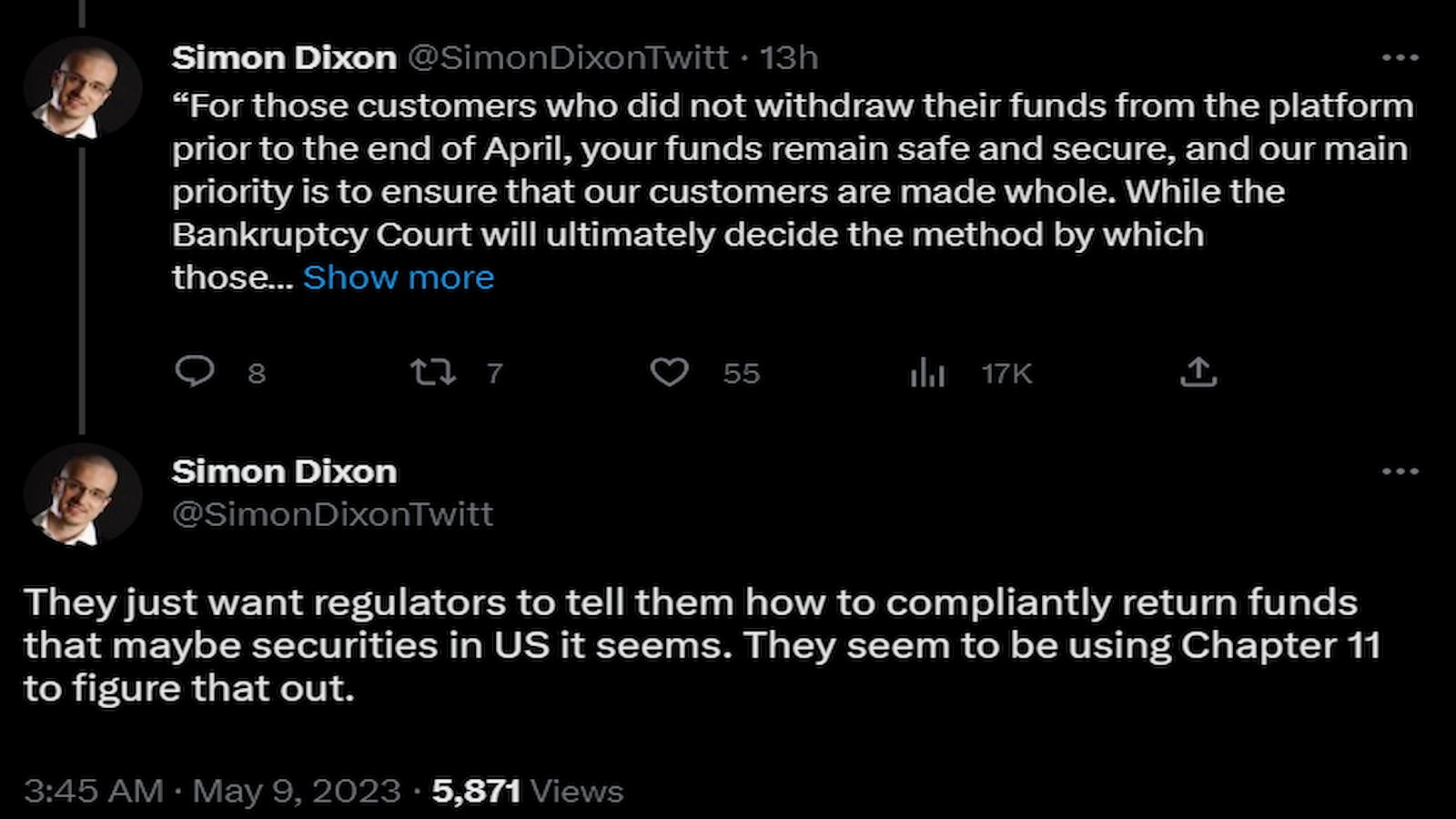Expand the tweet with Show more
The height and width of the screenshot is (819, 1456).
pos(398,277)
